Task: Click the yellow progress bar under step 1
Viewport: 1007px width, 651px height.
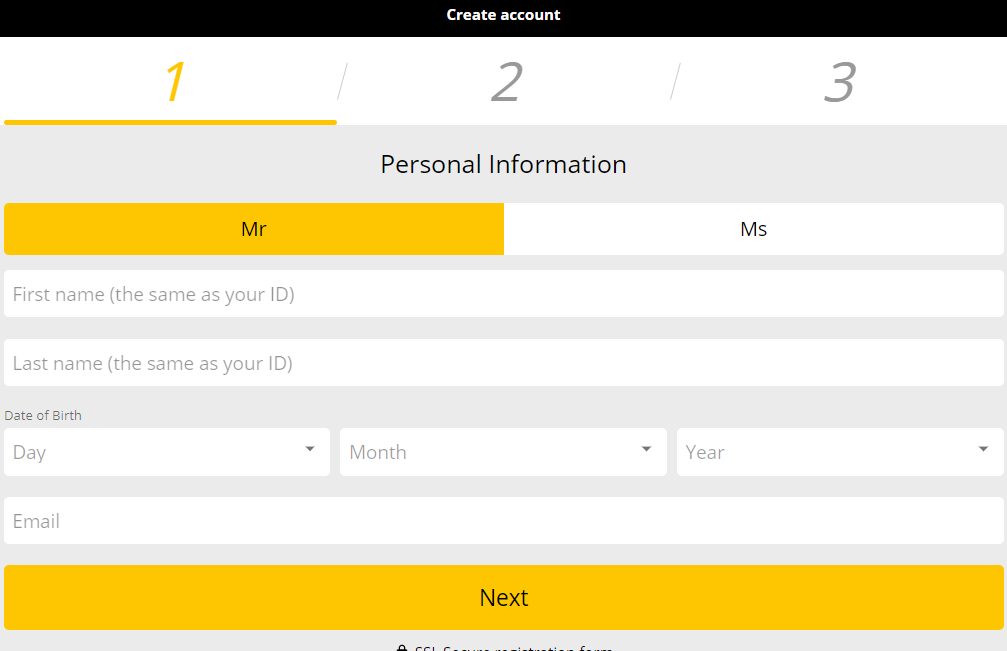Action: click(x=170, y=122)
